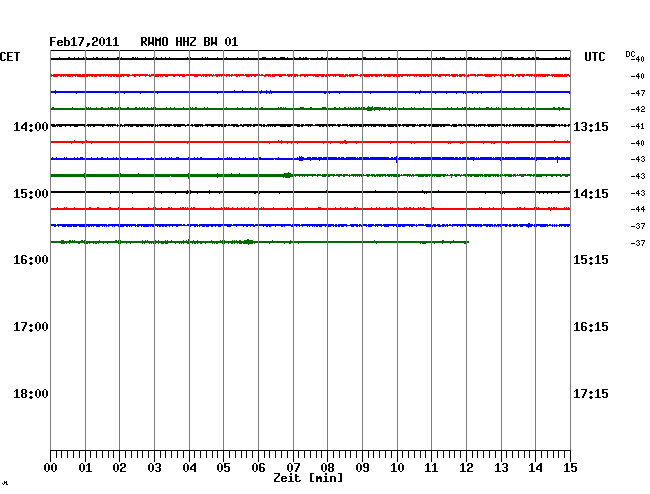Click the UTC time zone label

click(595, 57)
